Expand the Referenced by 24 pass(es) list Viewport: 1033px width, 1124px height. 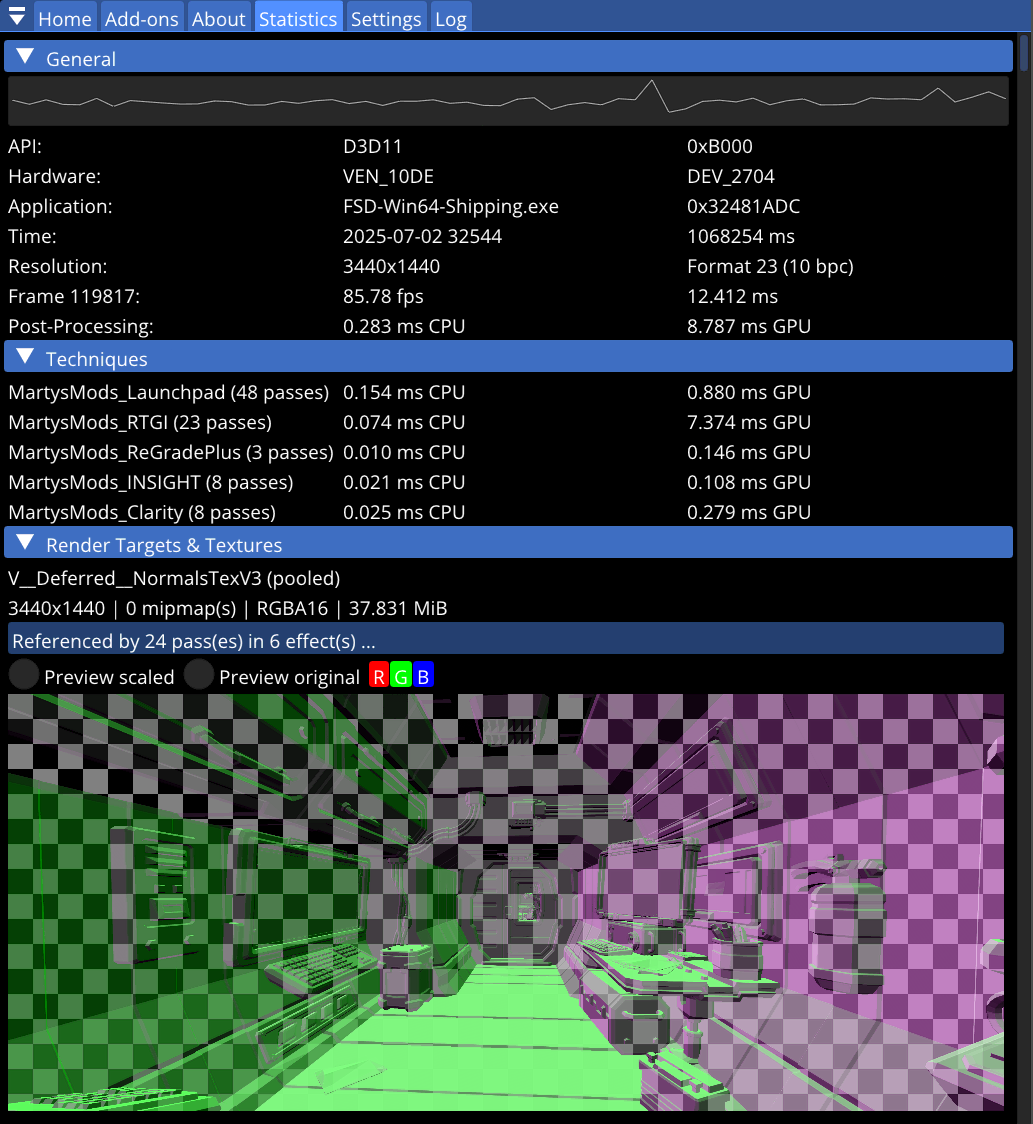pyautogui.click(x=505, y=639)
